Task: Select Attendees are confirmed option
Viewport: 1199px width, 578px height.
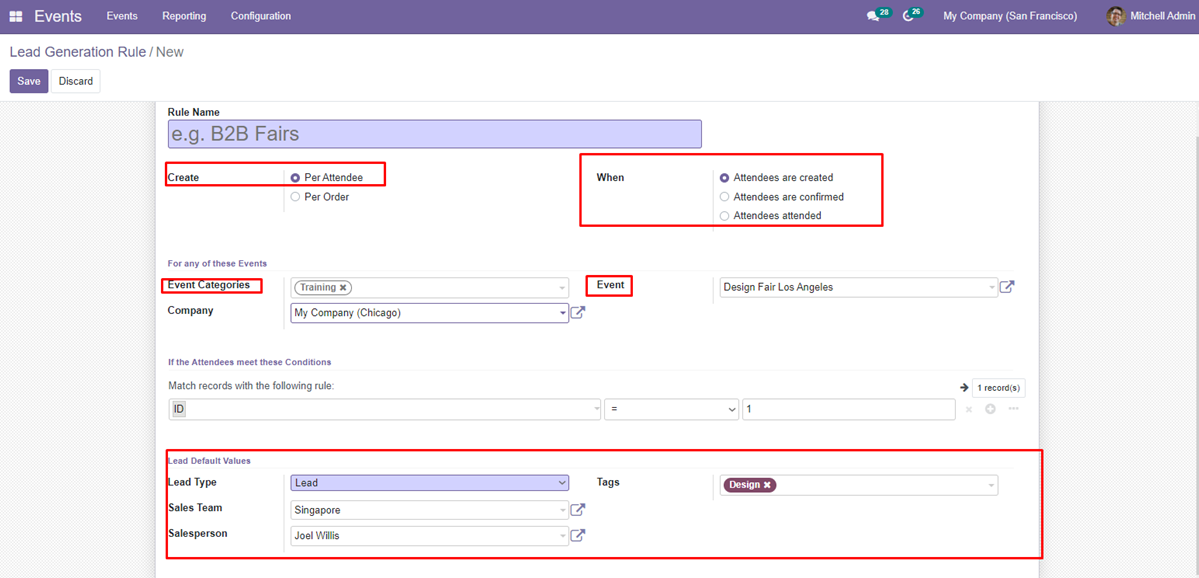Action: 725,197
